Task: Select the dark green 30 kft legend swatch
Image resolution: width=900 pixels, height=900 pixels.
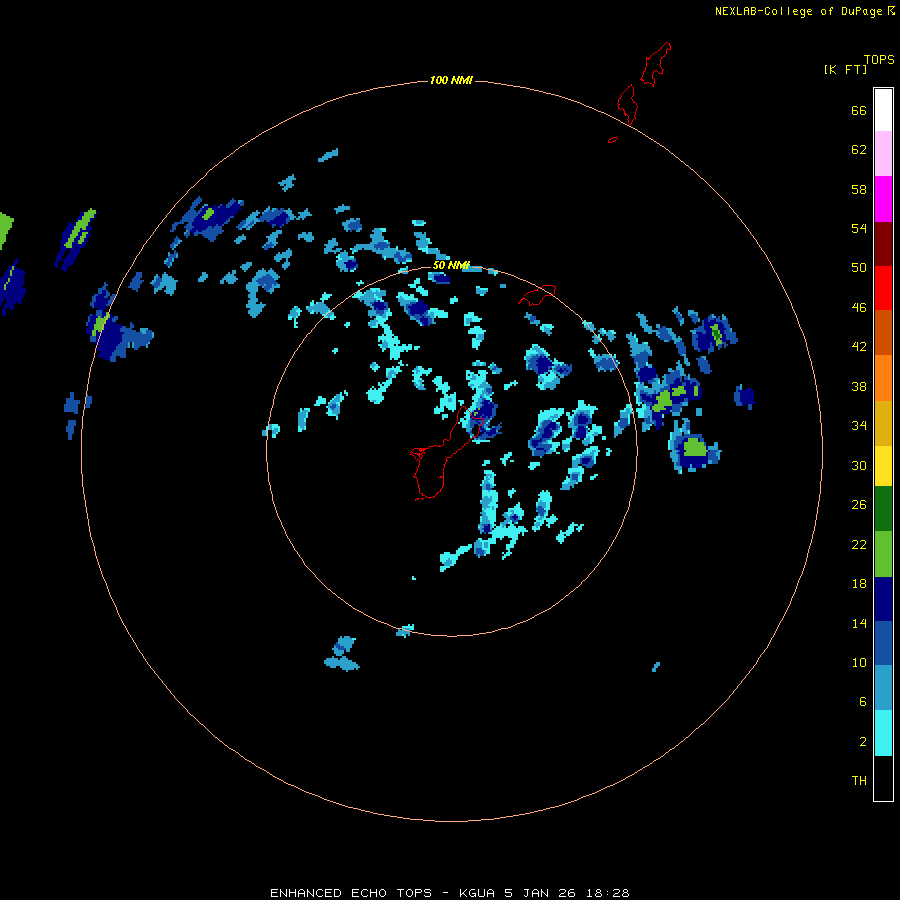Action: (x=883, y=509)
